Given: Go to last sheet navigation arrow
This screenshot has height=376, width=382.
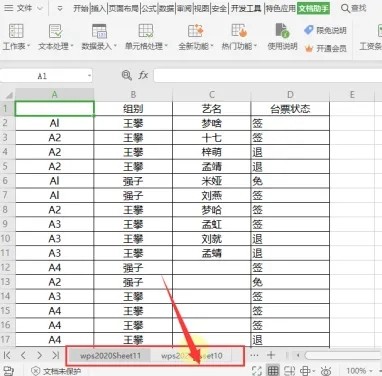Looking at the screenshot, I should (x=55, y=355).
